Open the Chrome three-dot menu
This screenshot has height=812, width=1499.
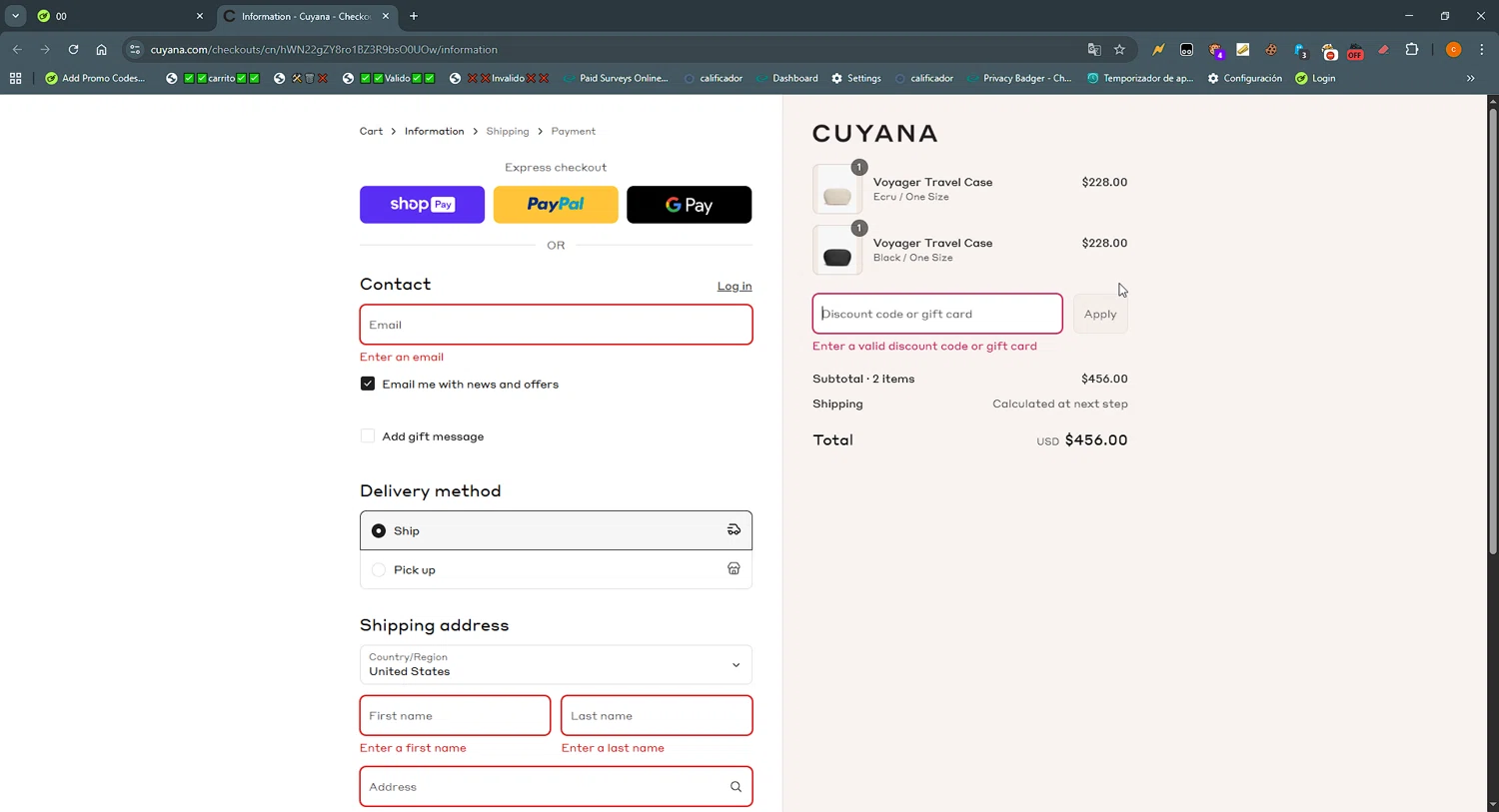point(1482,49)
